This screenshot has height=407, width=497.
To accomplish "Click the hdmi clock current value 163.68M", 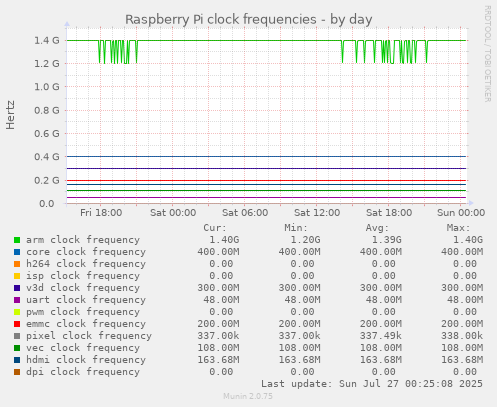I will click(218, 360).
